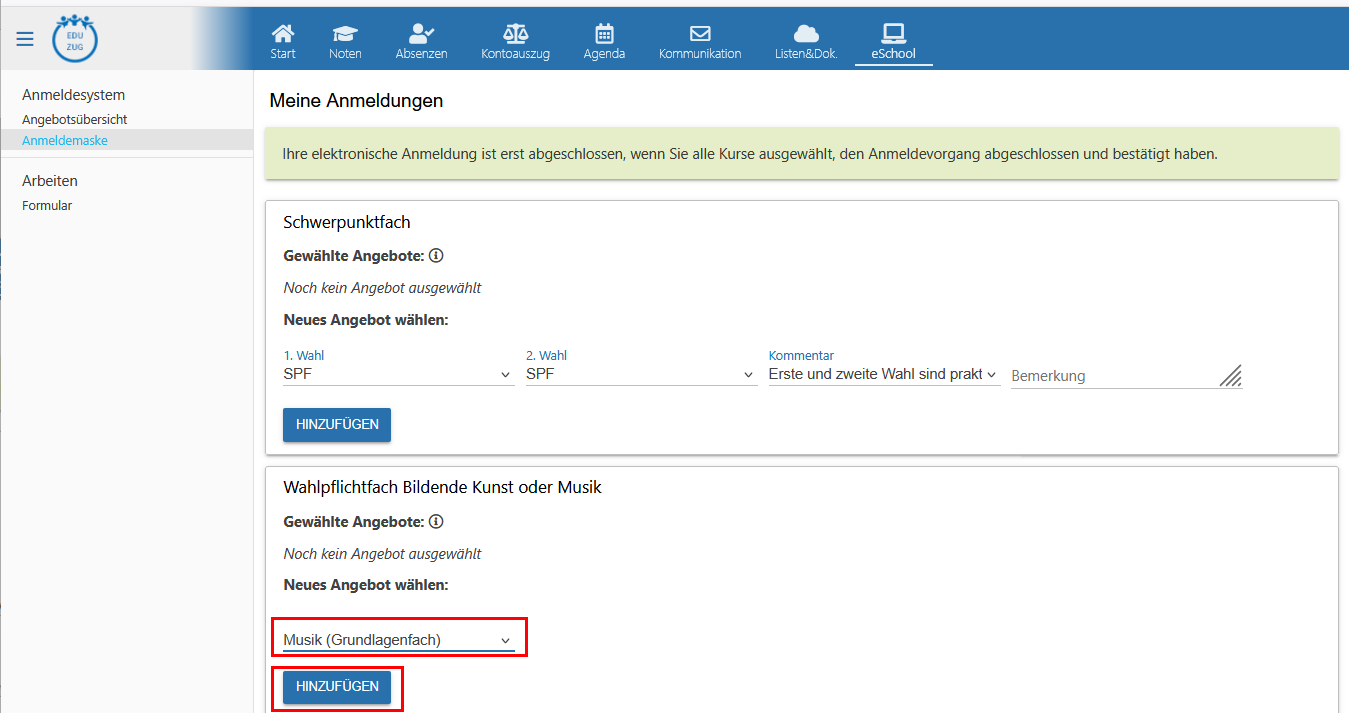This screenshot has height=713, width=1349.
Task: Click into the Bemerkung text field
Action: point(1113,376)
